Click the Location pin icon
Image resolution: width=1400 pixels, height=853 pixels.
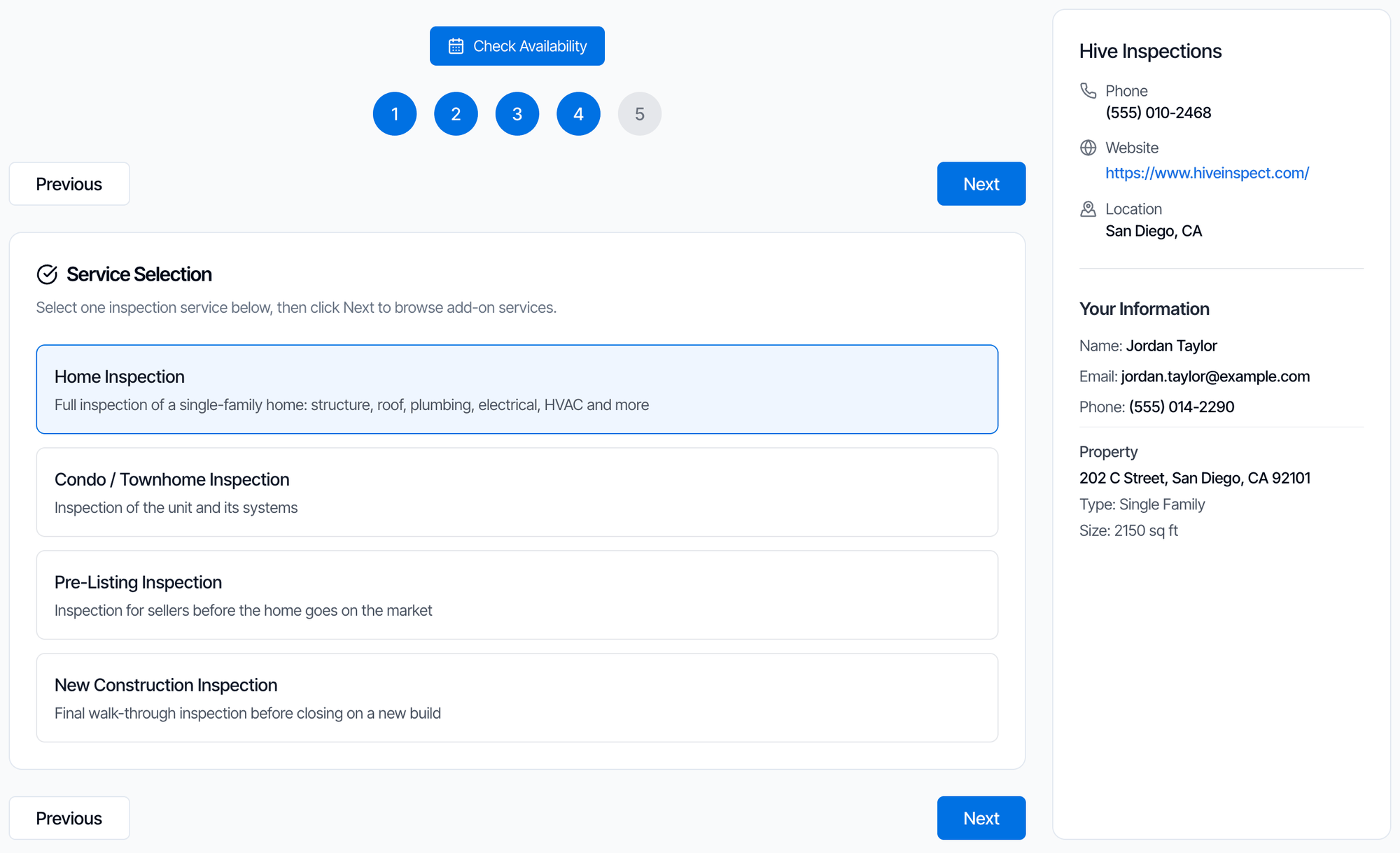(1088, 209)
